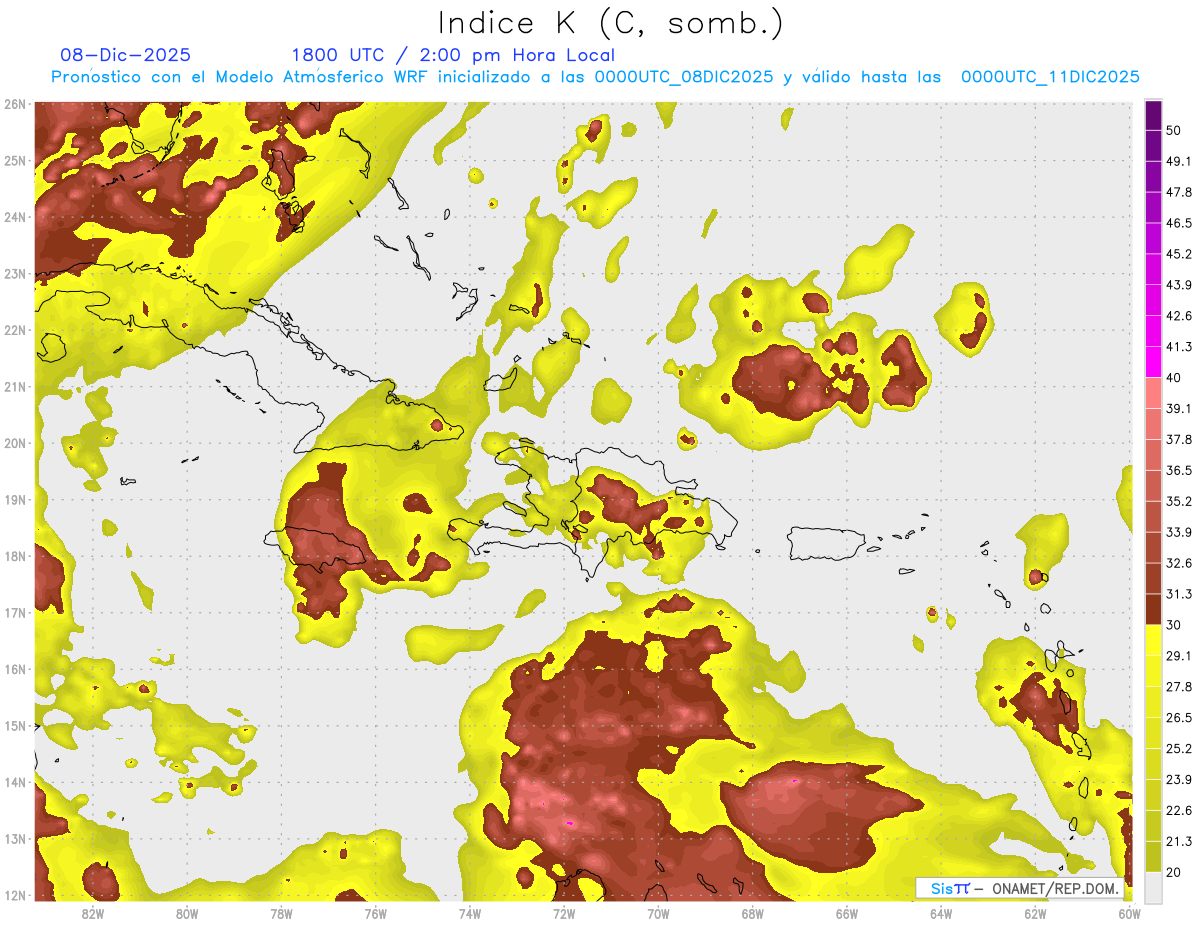Click the color bar value 46.5

[x=1178, y=223]
